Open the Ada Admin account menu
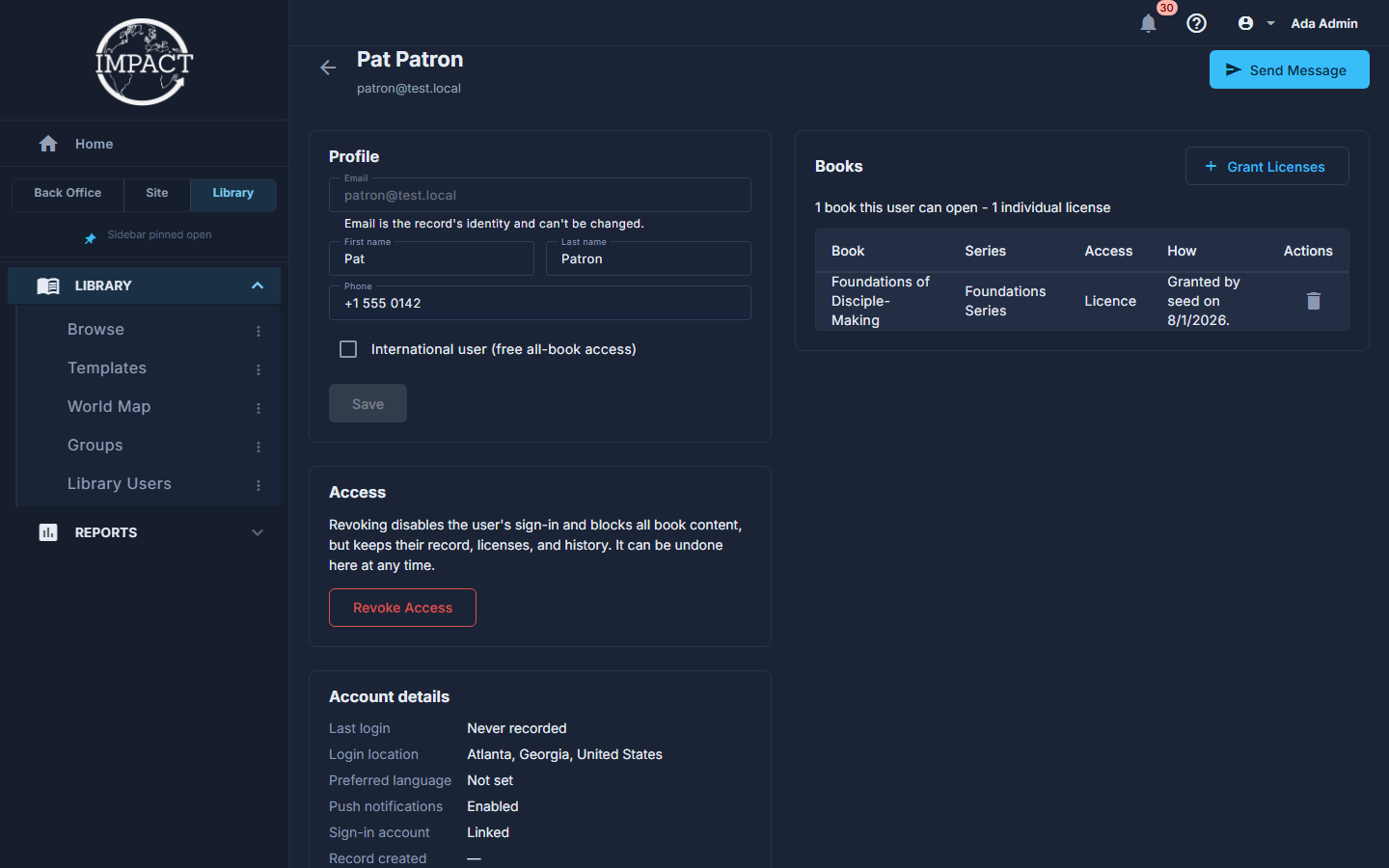The image size is (1389, 868). click(1297, 23)
